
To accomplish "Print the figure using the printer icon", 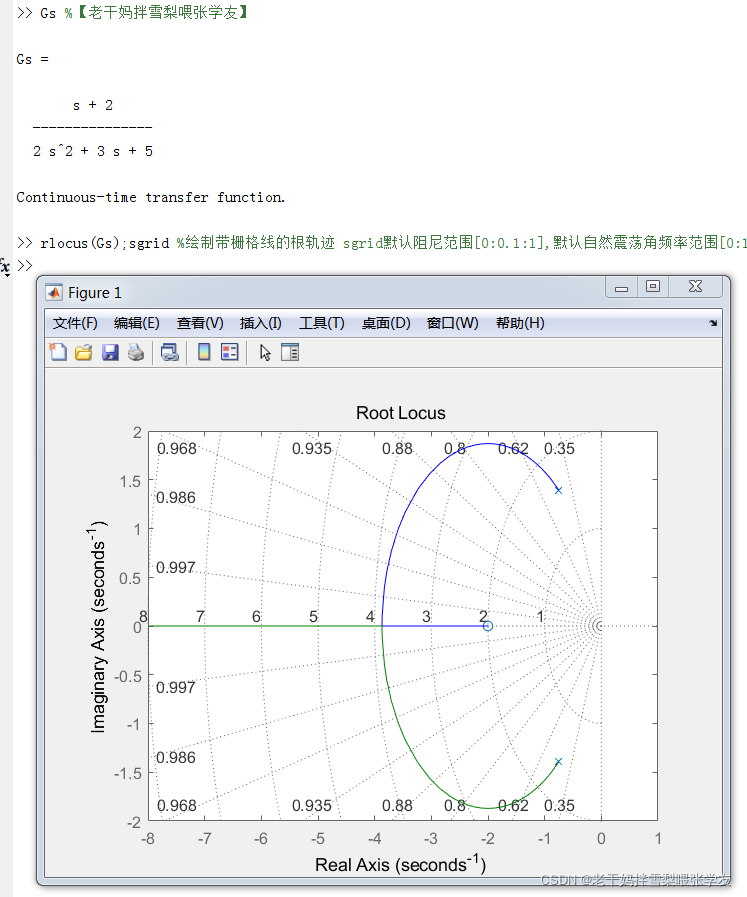I will pos(136,352).
